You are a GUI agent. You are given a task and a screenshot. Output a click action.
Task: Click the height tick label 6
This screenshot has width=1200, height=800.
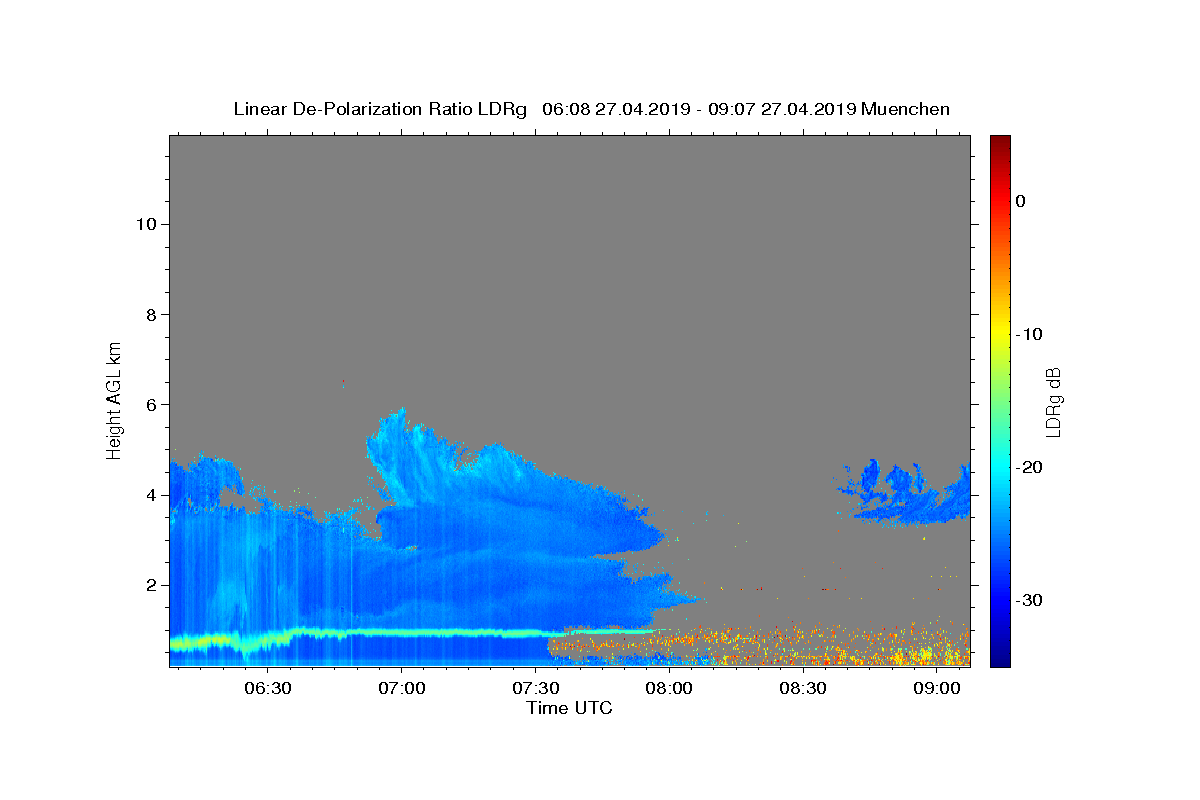tap(154, 405)
